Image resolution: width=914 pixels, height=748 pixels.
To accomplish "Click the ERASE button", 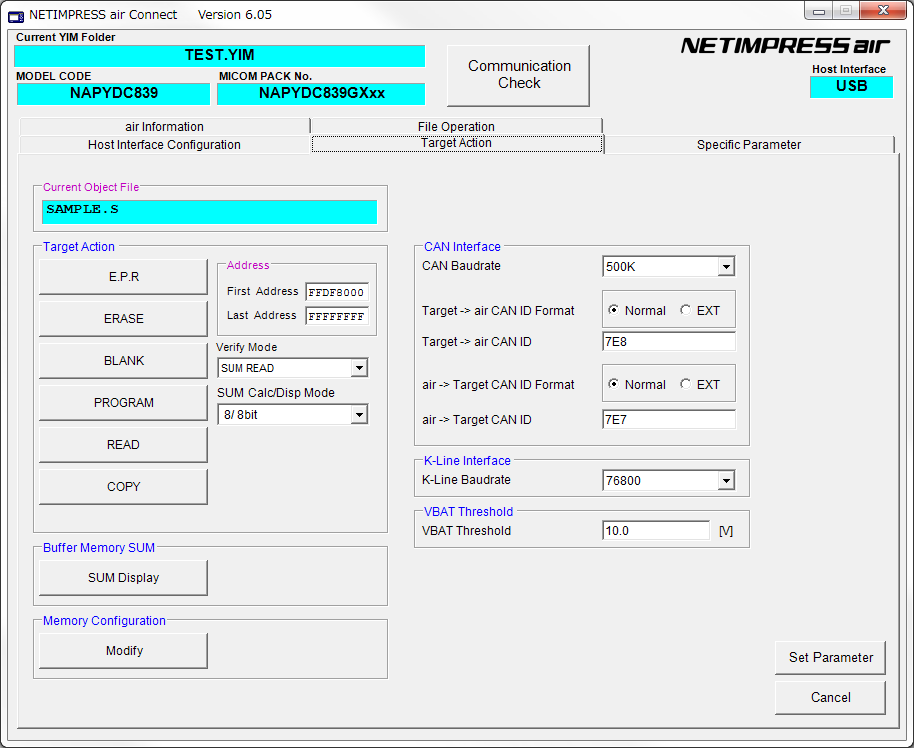I will (124, 319).
